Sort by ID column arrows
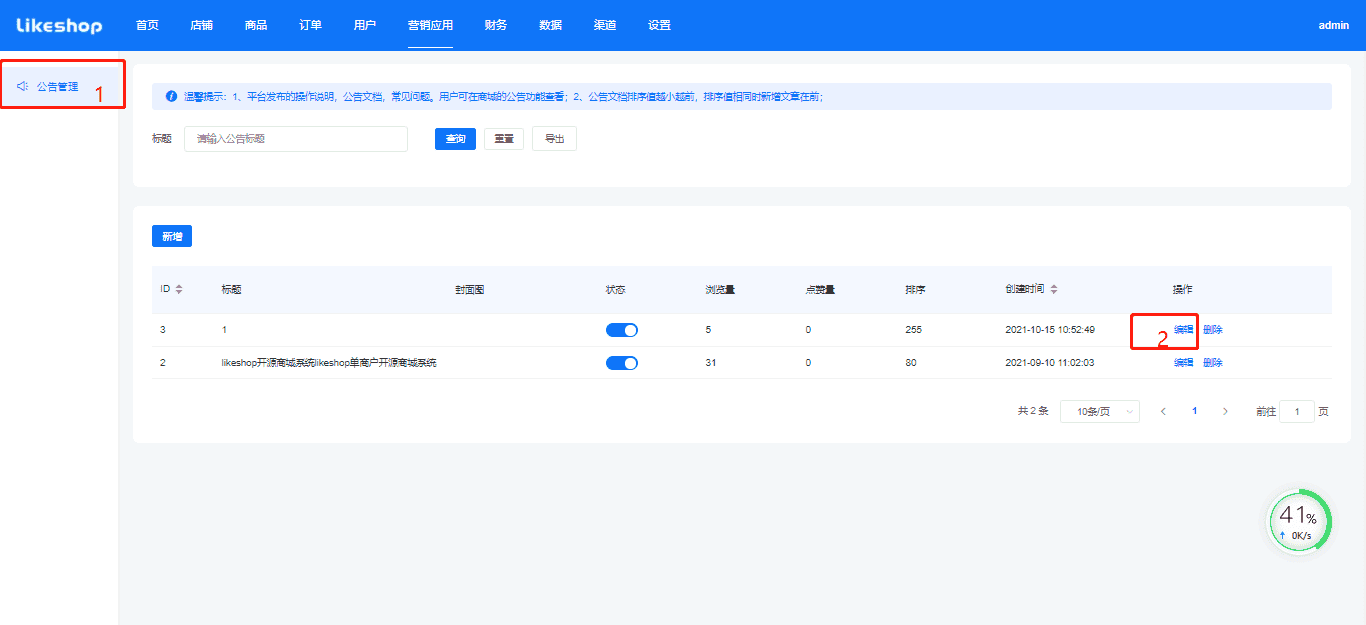The height and width of the screenshot is (625, 1366). 179,289
